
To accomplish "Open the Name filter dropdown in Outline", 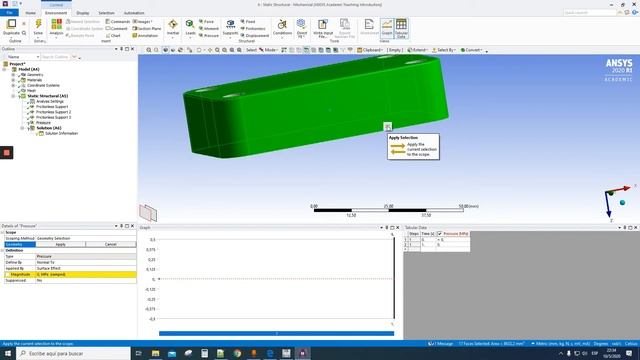I will pyautogui.click(x=23, y=57).
